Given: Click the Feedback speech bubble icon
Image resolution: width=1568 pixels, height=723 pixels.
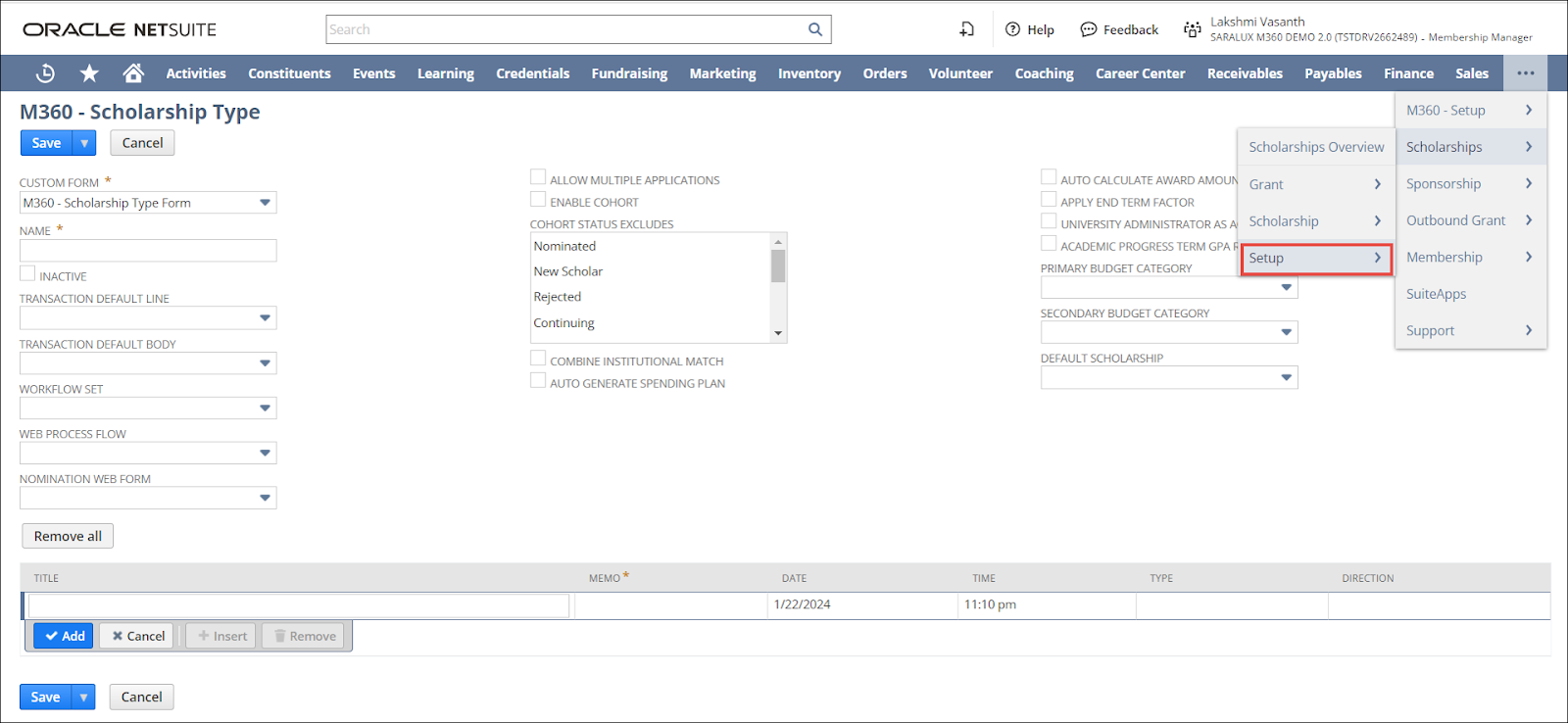Looking at the screenshot, I should (x=1088, y=29).
